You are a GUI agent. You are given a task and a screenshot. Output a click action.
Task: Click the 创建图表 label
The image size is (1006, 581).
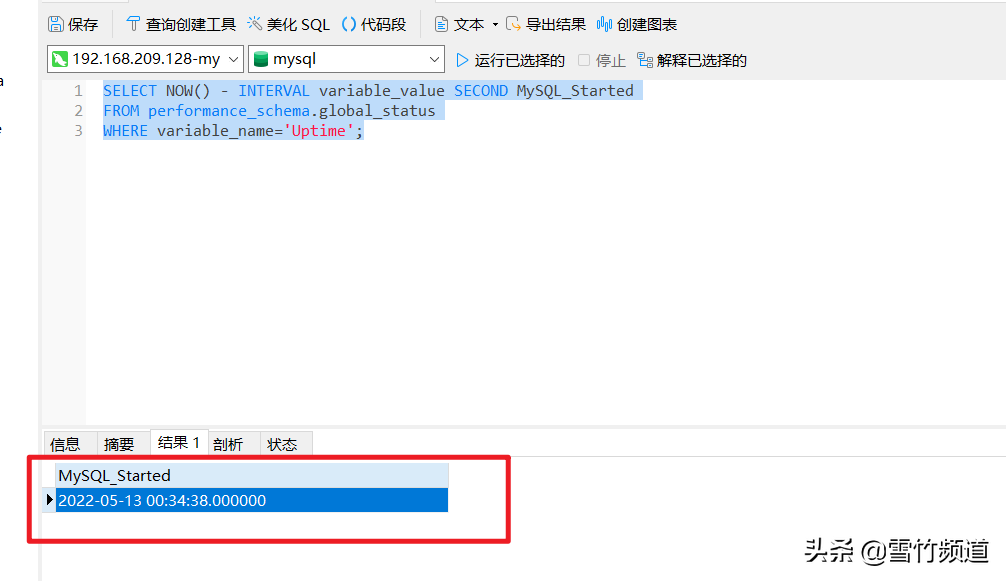(x=647, y=24)
